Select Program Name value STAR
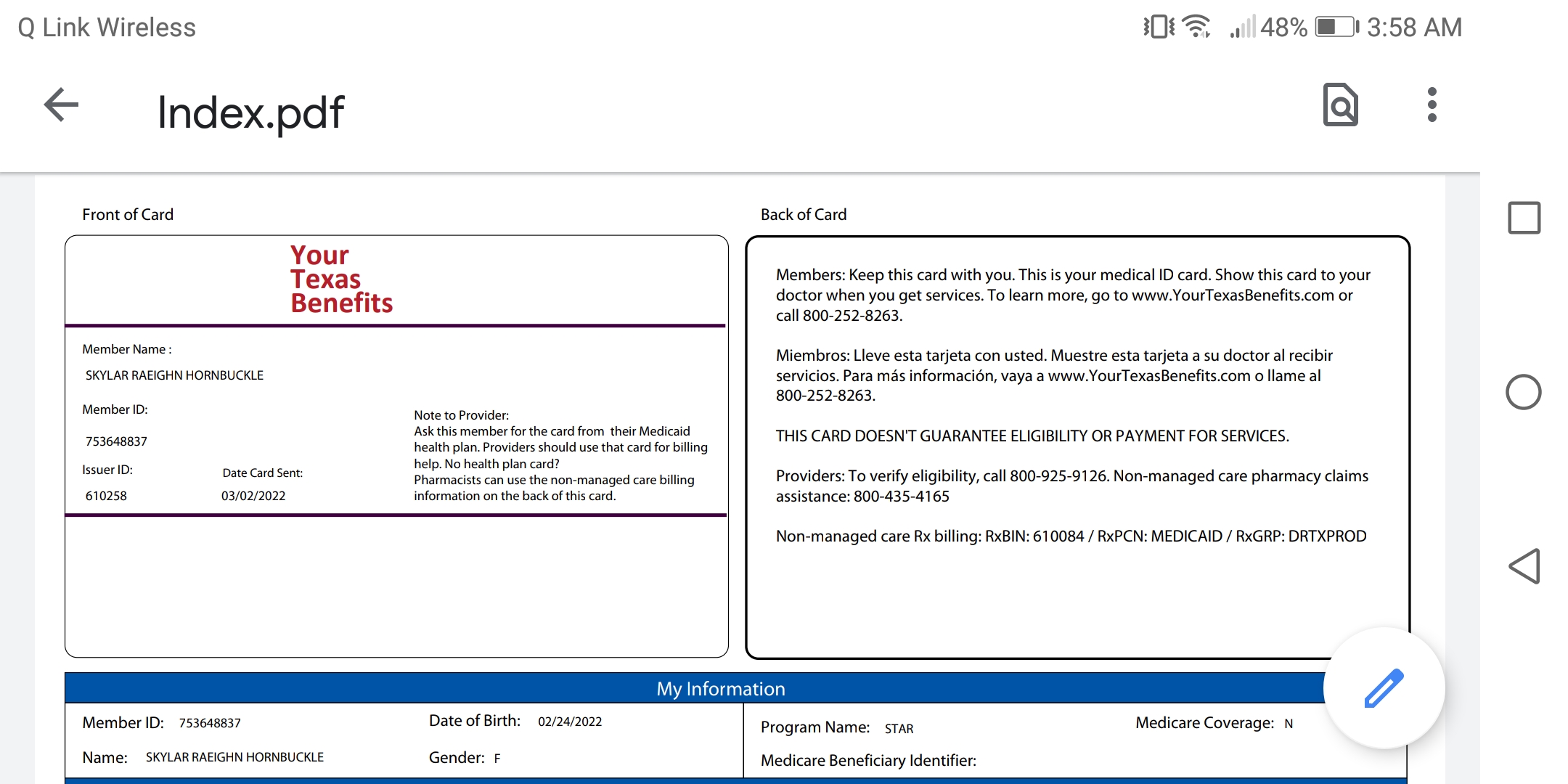Image resolution: width=1568 pixels, height=784 pixels. click(x=899, y=729)
